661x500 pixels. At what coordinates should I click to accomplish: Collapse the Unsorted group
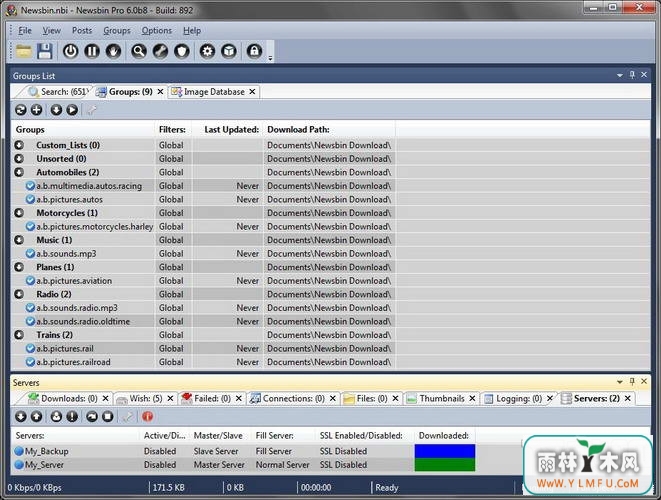pyautogui.click(x=19, y=159)
